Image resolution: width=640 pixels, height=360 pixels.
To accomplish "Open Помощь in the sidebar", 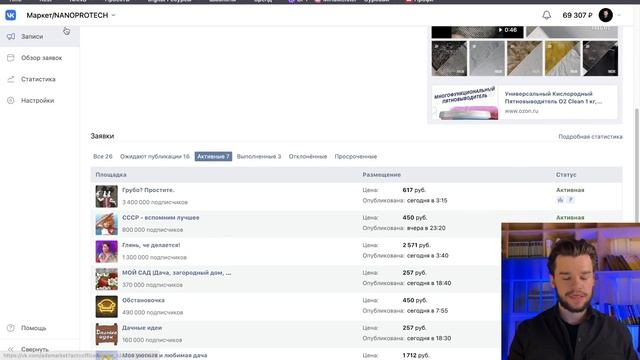I will (x=33, y=328).
